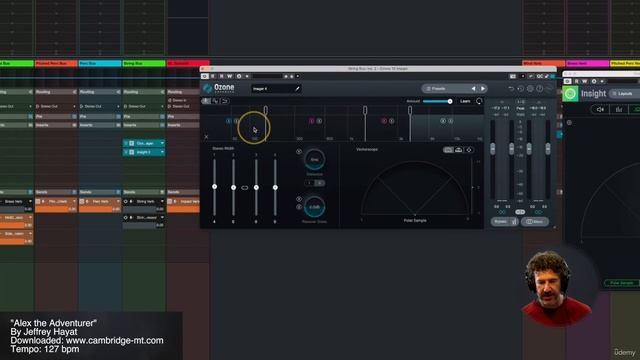Toggle the first icon in the view selector
This screenshot has width=640, height=360.
coord(206,101)
